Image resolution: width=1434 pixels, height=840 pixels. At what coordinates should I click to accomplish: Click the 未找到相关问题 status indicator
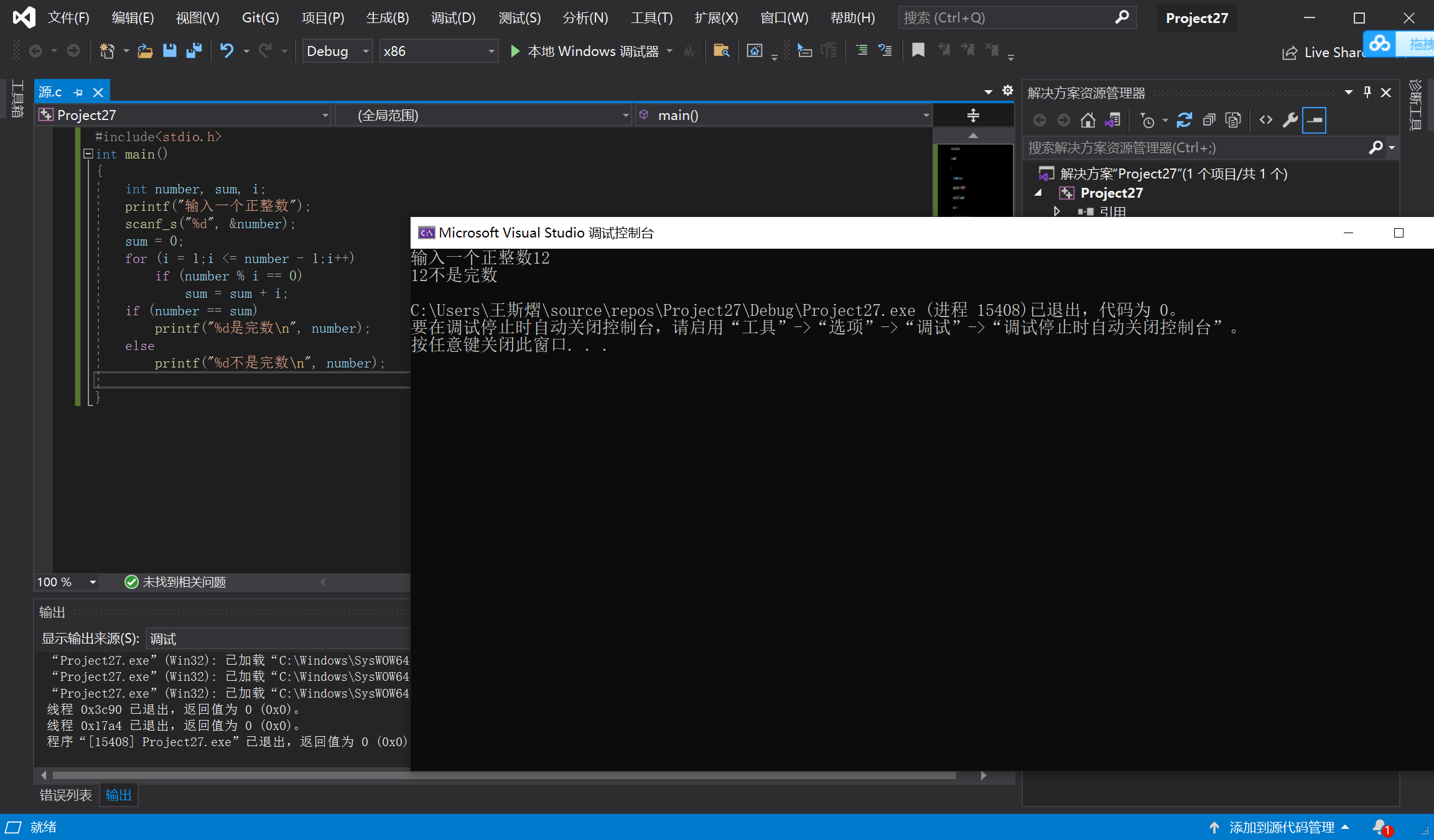[175, 582]
